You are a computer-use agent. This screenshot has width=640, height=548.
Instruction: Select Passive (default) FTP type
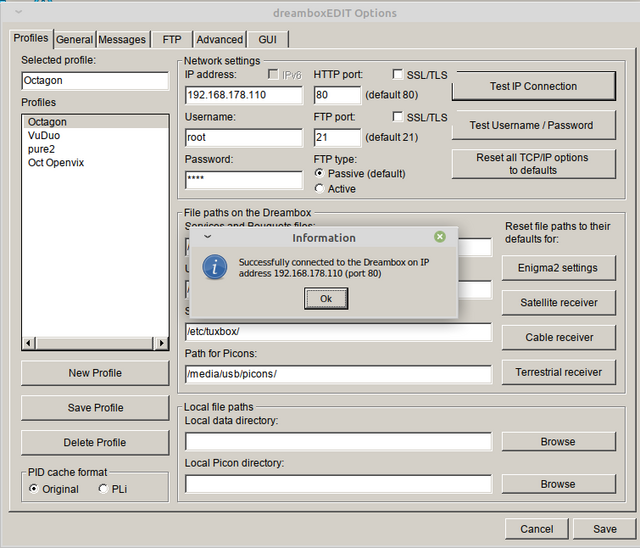pos(319,173)
